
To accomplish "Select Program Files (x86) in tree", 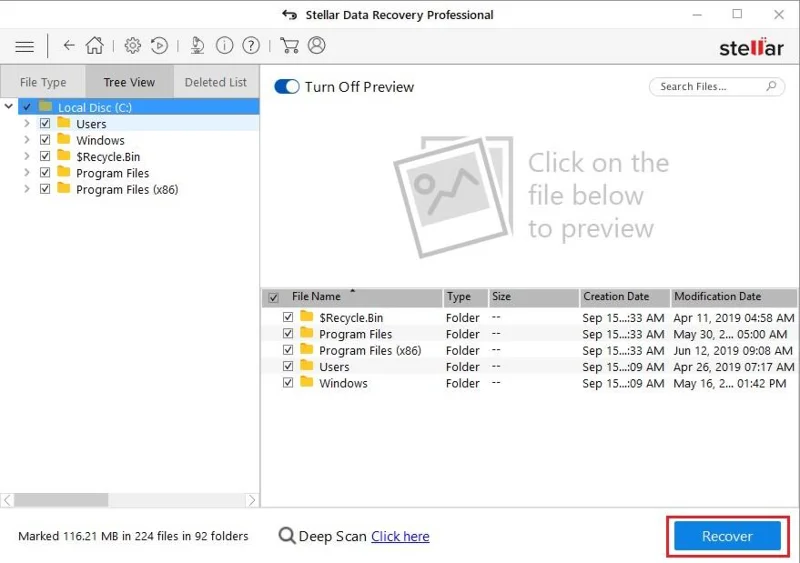I will tap(127, 189).
